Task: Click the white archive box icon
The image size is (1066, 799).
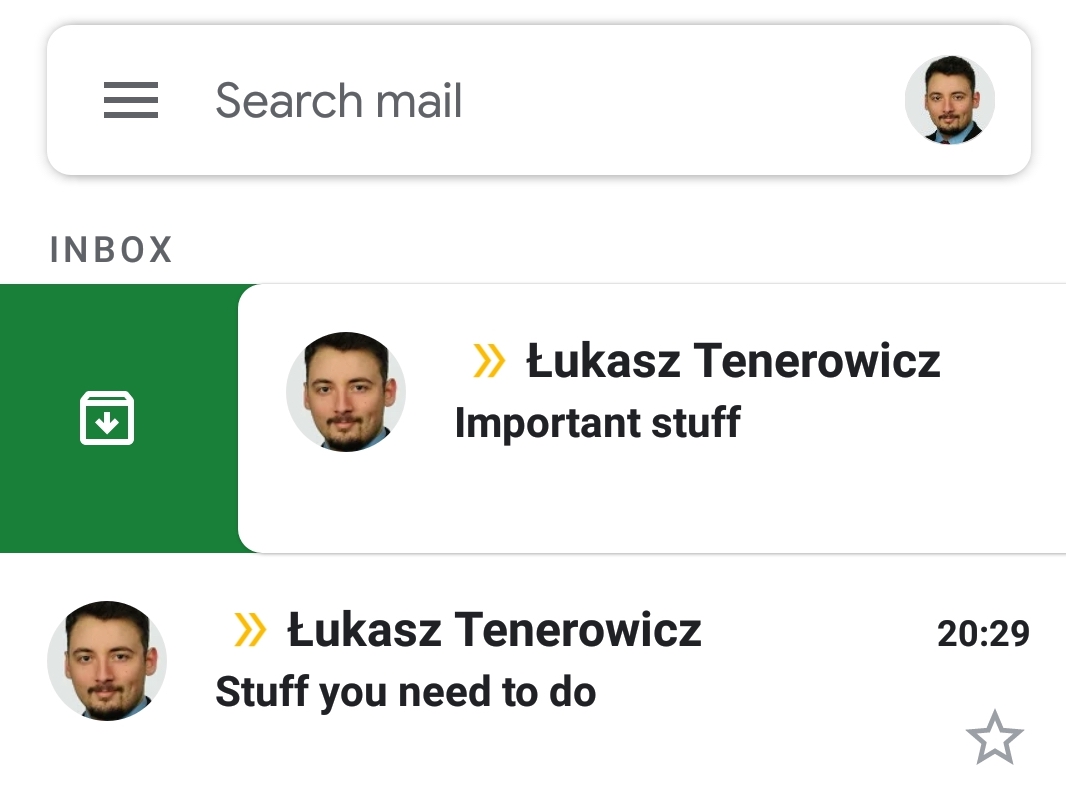Action: click(x=107, y=418)
